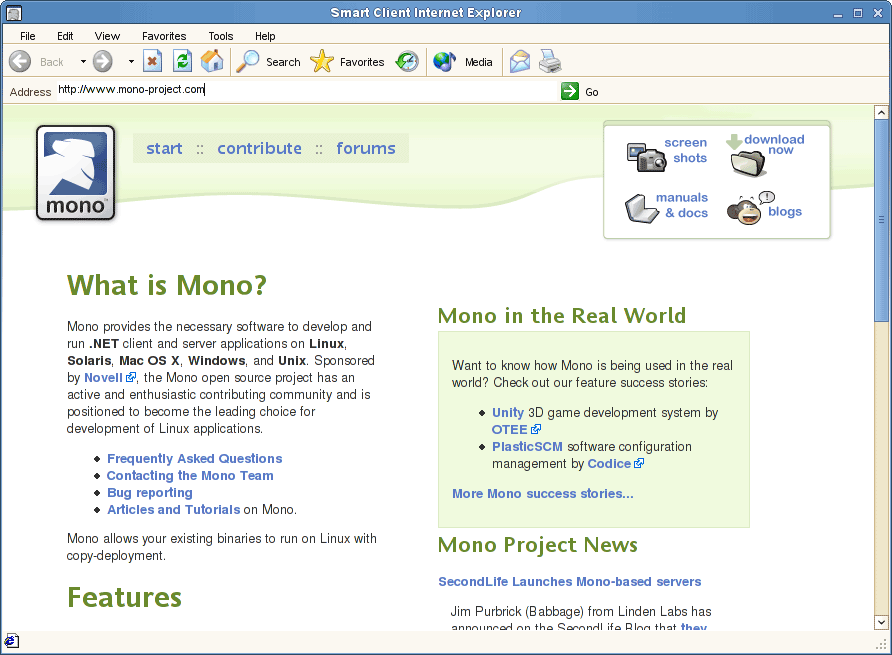This screenshot has height=655, width=892.
Task: Click the green Go arrow icon
Action: (569, 91)
